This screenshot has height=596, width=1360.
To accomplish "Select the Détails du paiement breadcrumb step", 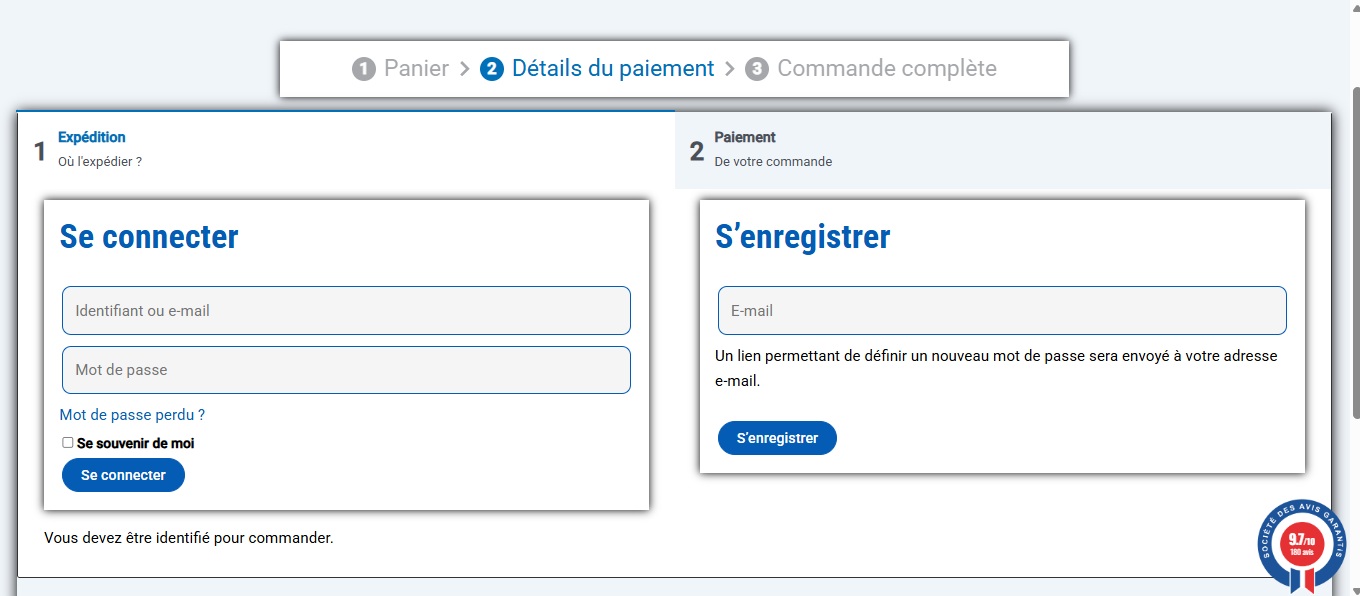I will pyautogui.click(x=613, y=69).
